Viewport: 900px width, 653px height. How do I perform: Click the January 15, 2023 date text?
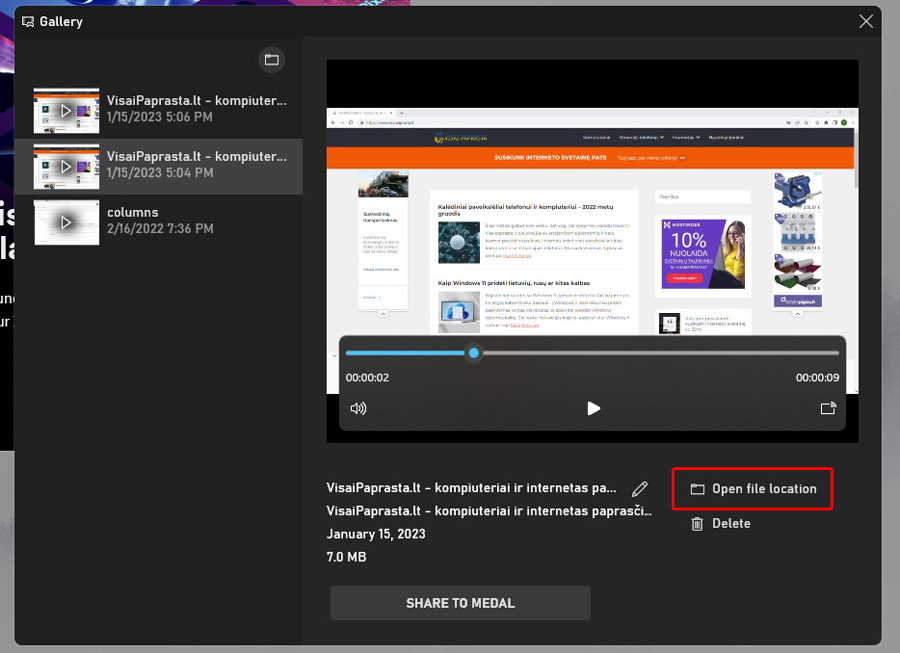[376, 534]
